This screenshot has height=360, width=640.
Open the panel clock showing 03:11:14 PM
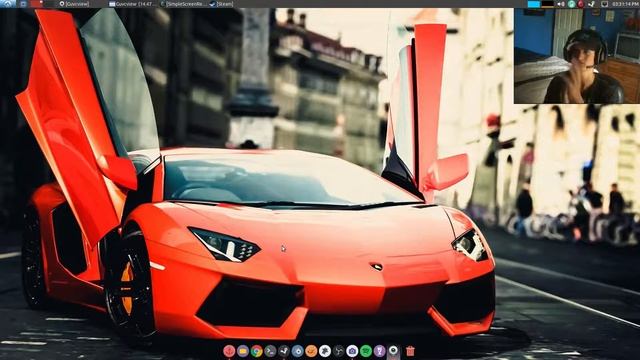pos(624,4)
